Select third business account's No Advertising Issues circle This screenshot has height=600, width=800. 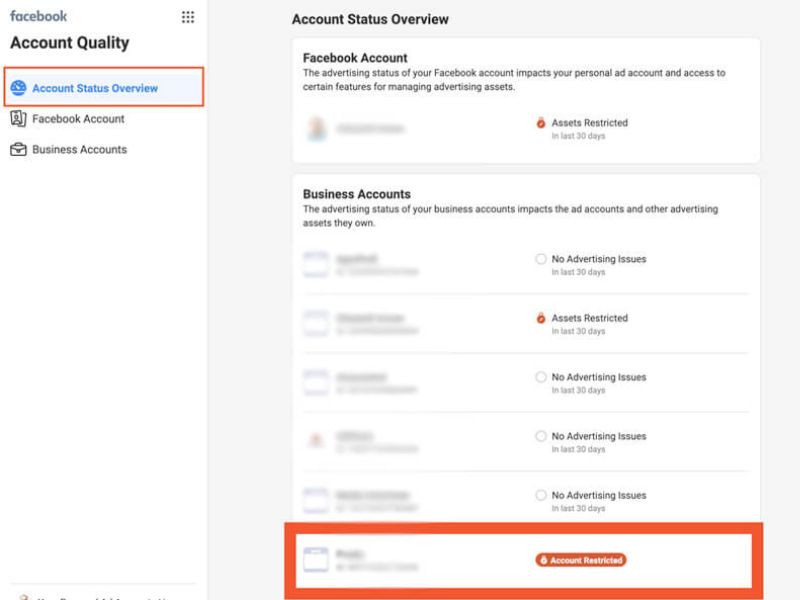[541, 378]
